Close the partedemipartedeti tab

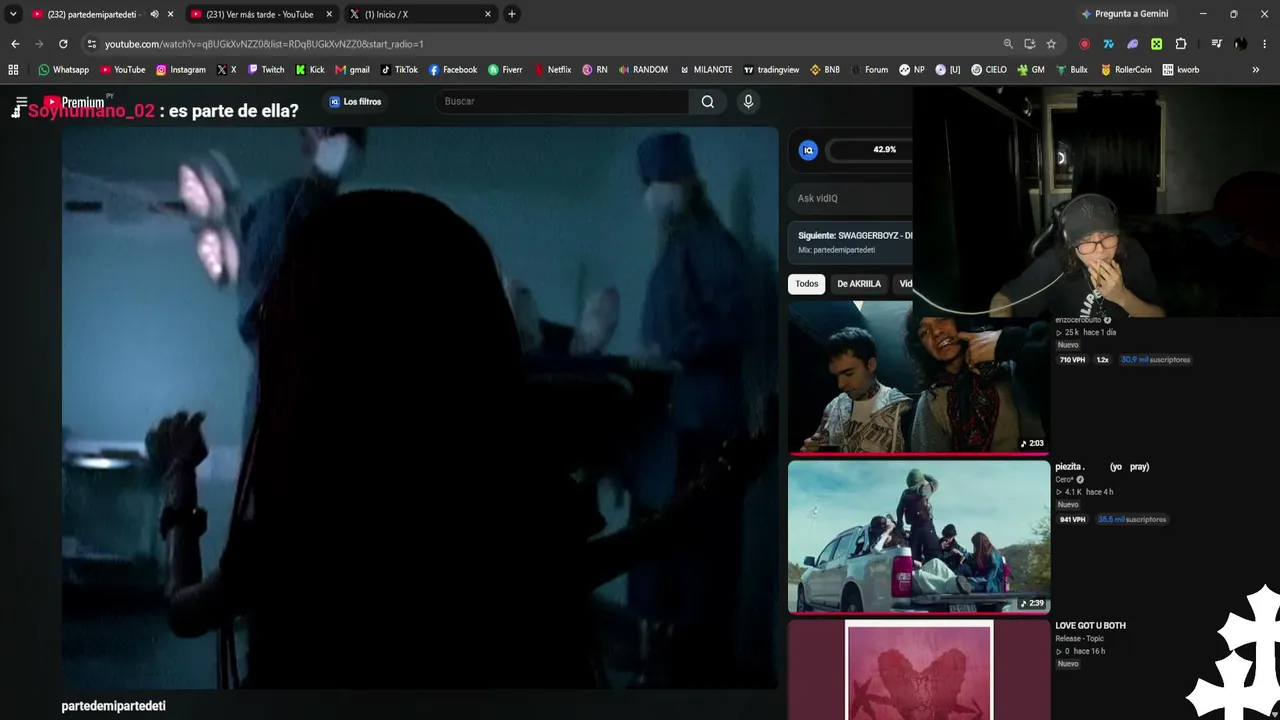tap(171, 14)
